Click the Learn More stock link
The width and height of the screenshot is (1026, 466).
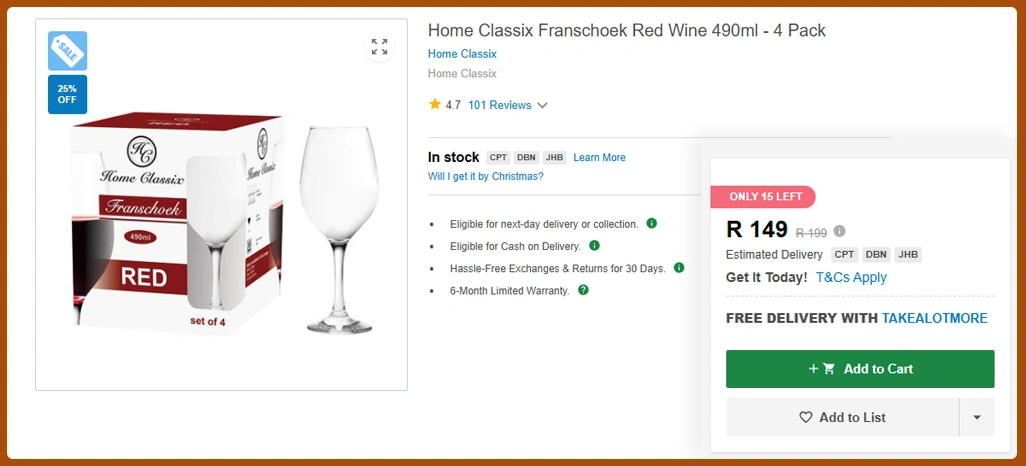[x=599, y=158]
